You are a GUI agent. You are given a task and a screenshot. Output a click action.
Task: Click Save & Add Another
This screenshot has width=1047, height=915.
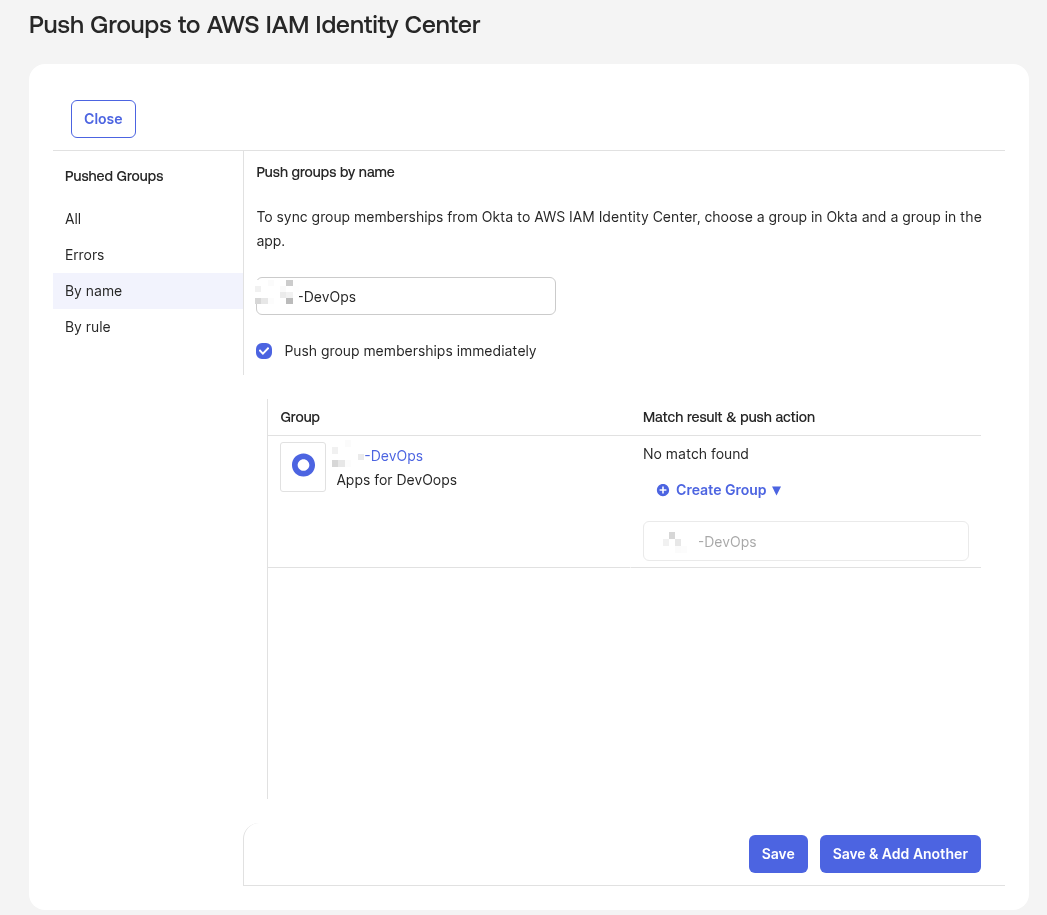[900, 854]
